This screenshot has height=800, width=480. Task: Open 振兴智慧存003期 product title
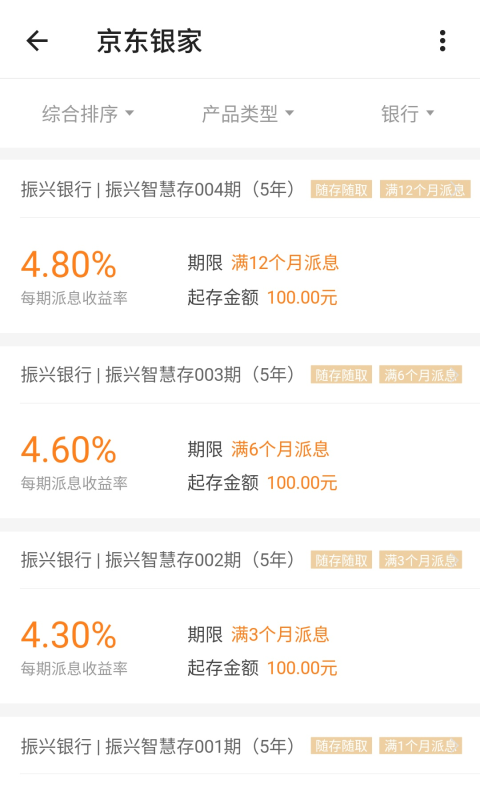[x=158, y=374]
